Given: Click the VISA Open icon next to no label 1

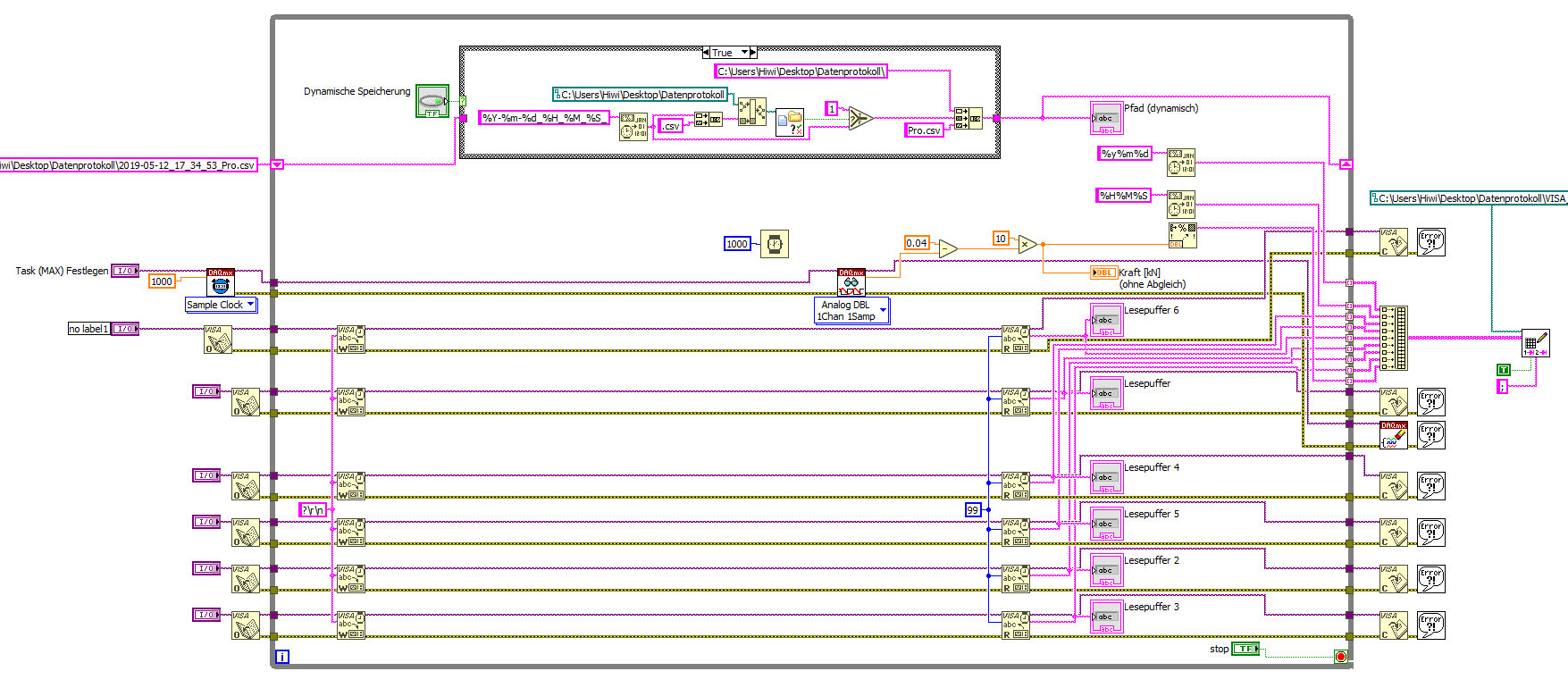Looking at the screenshot, I should tap(218, 340).
